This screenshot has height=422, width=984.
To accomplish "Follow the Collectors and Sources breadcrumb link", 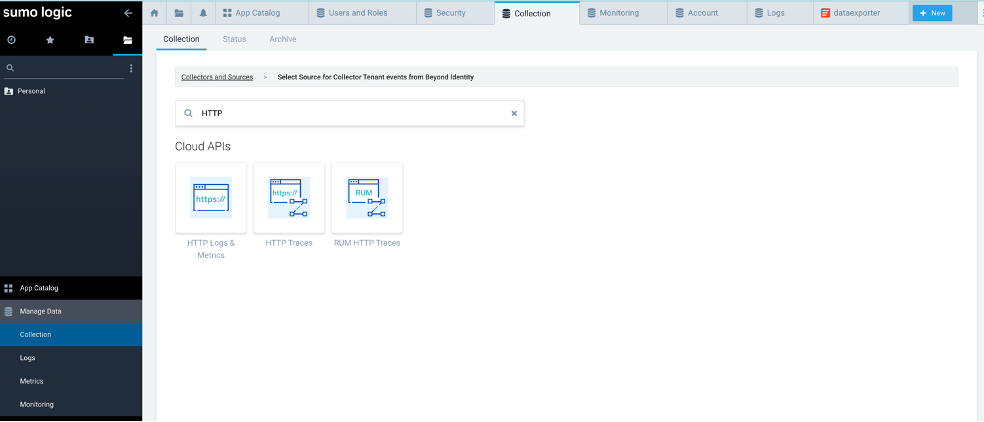I will point(217,77).
